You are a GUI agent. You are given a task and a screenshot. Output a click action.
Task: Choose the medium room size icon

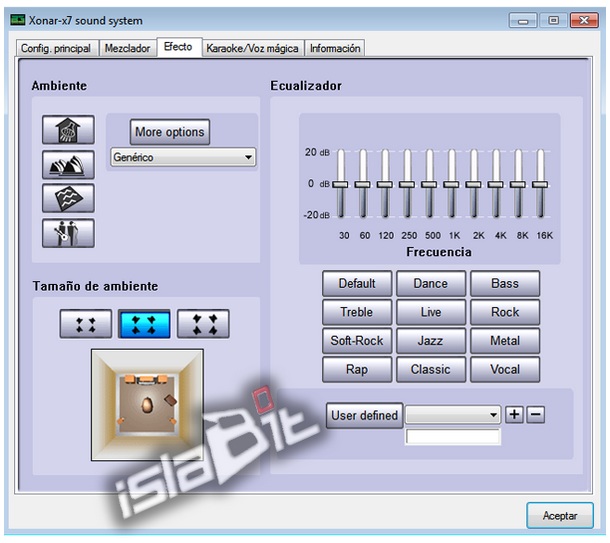pyautogui.click(x=144, y=324)
